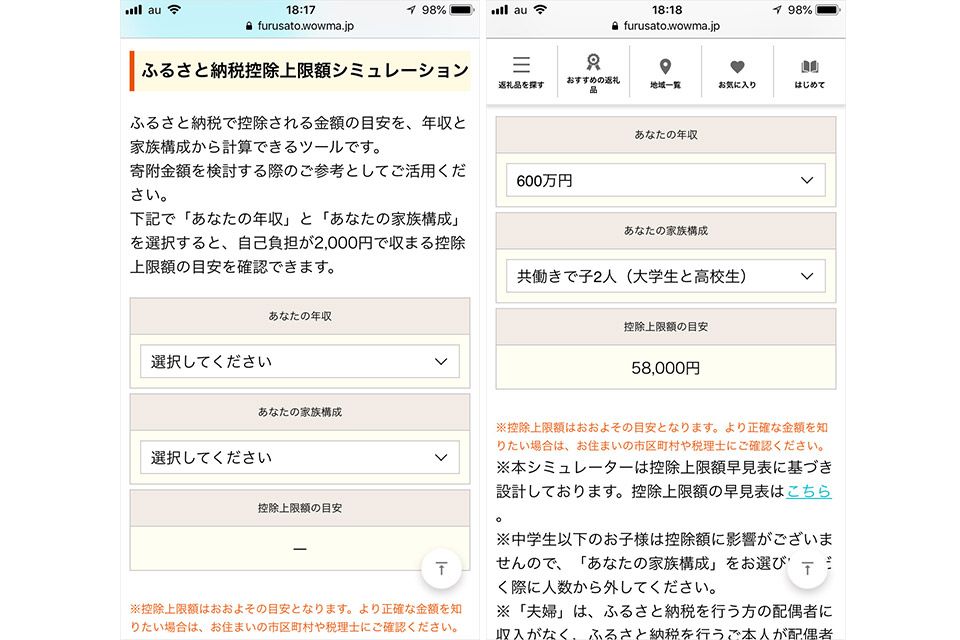Tap あなたの年収 header on right screen
The image size is (960, 640).
[x=666, y=135]
